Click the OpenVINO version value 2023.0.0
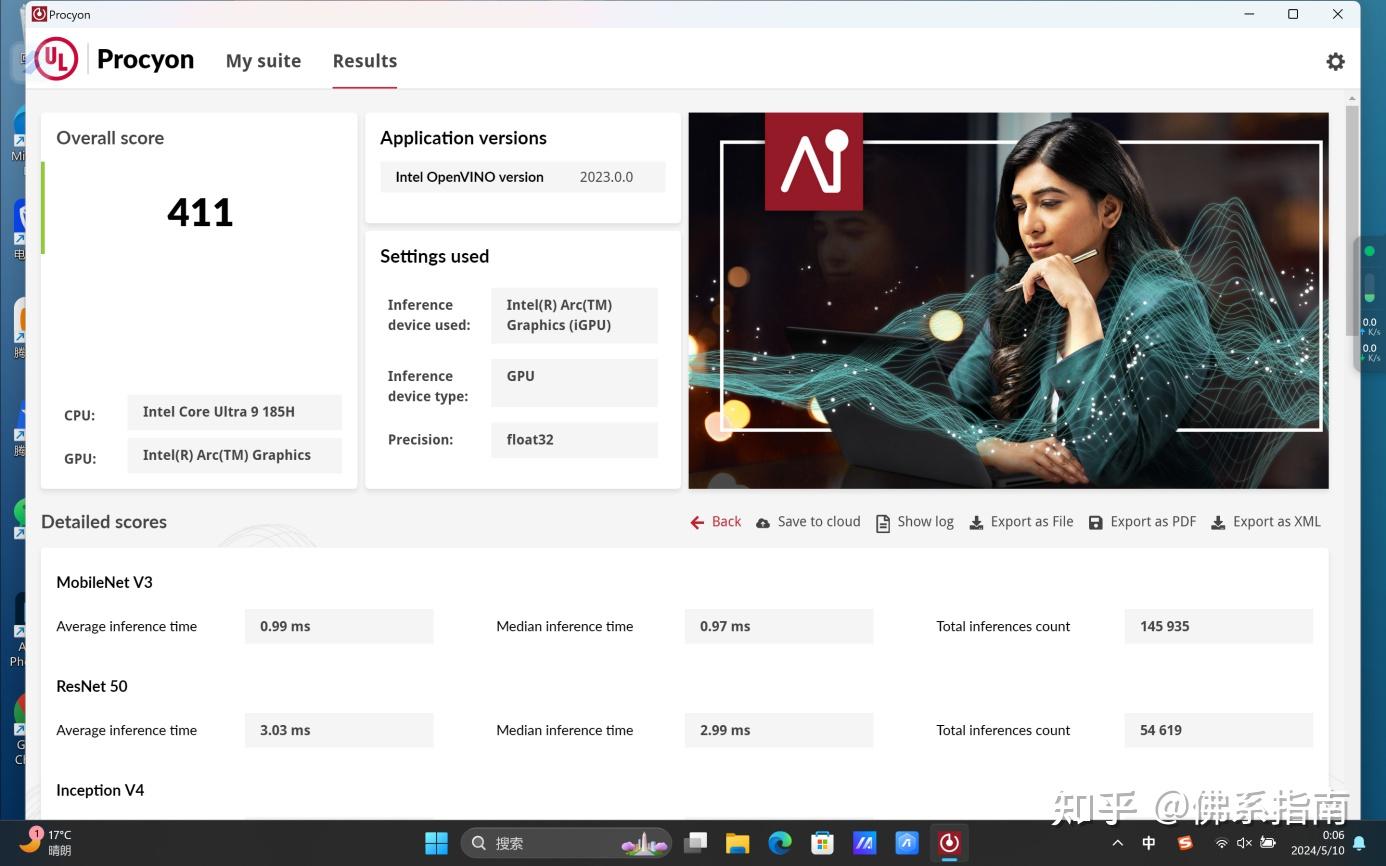 (x=606, y=177)
